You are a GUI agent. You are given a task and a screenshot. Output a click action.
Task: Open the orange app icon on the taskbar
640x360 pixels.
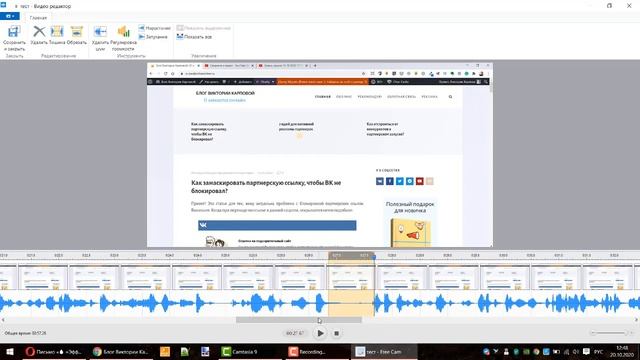tap(165, 351)
